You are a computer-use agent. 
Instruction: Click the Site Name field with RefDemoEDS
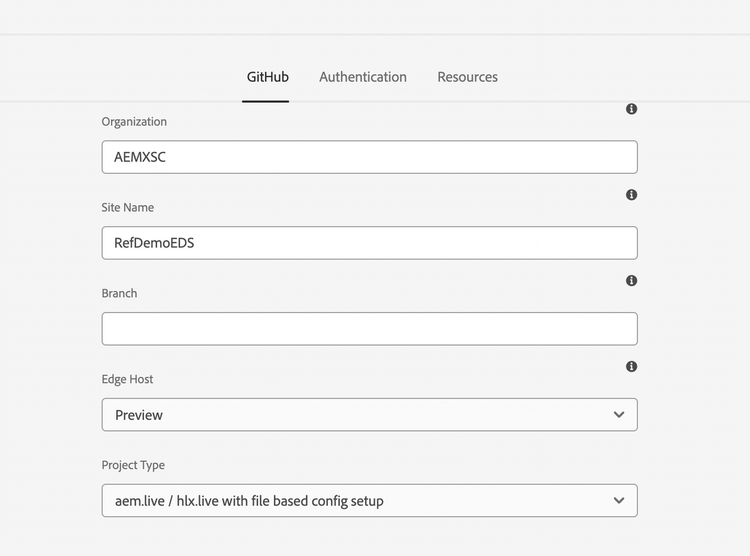click(x=369, y=243)
